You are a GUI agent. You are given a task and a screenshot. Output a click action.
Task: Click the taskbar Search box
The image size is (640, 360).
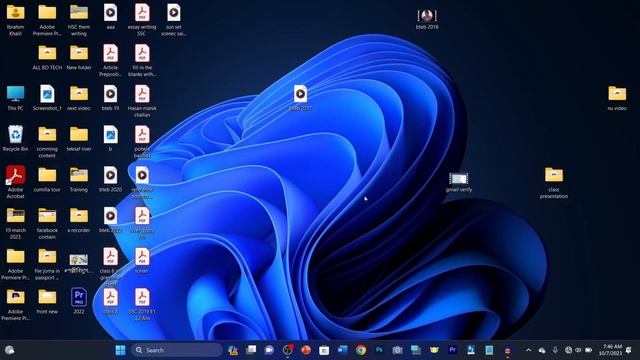tap(177, 350)
